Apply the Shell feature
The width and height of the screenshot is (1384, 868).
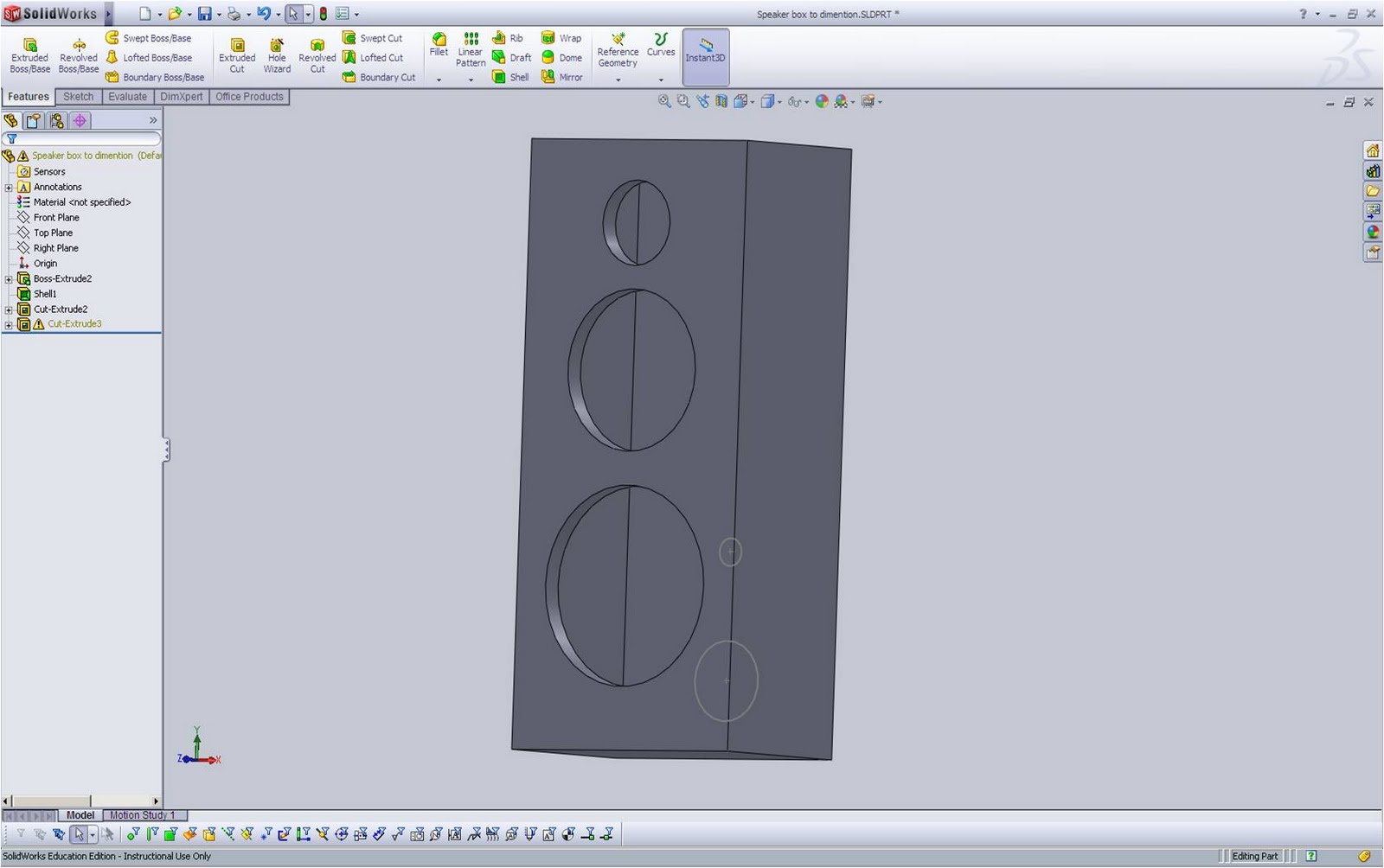tap(510, 77)
